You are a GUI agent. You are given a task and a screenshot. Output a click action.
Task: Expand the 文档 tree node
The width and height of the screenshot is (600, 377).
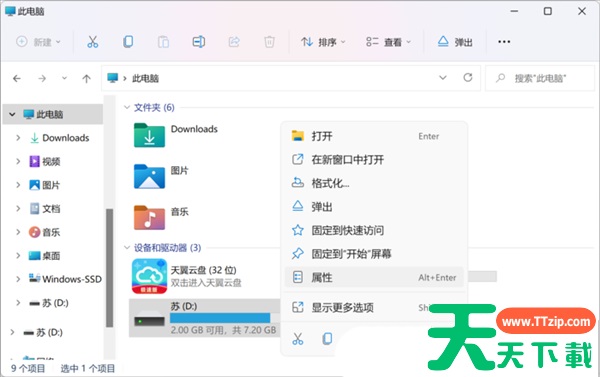(18, 209)
